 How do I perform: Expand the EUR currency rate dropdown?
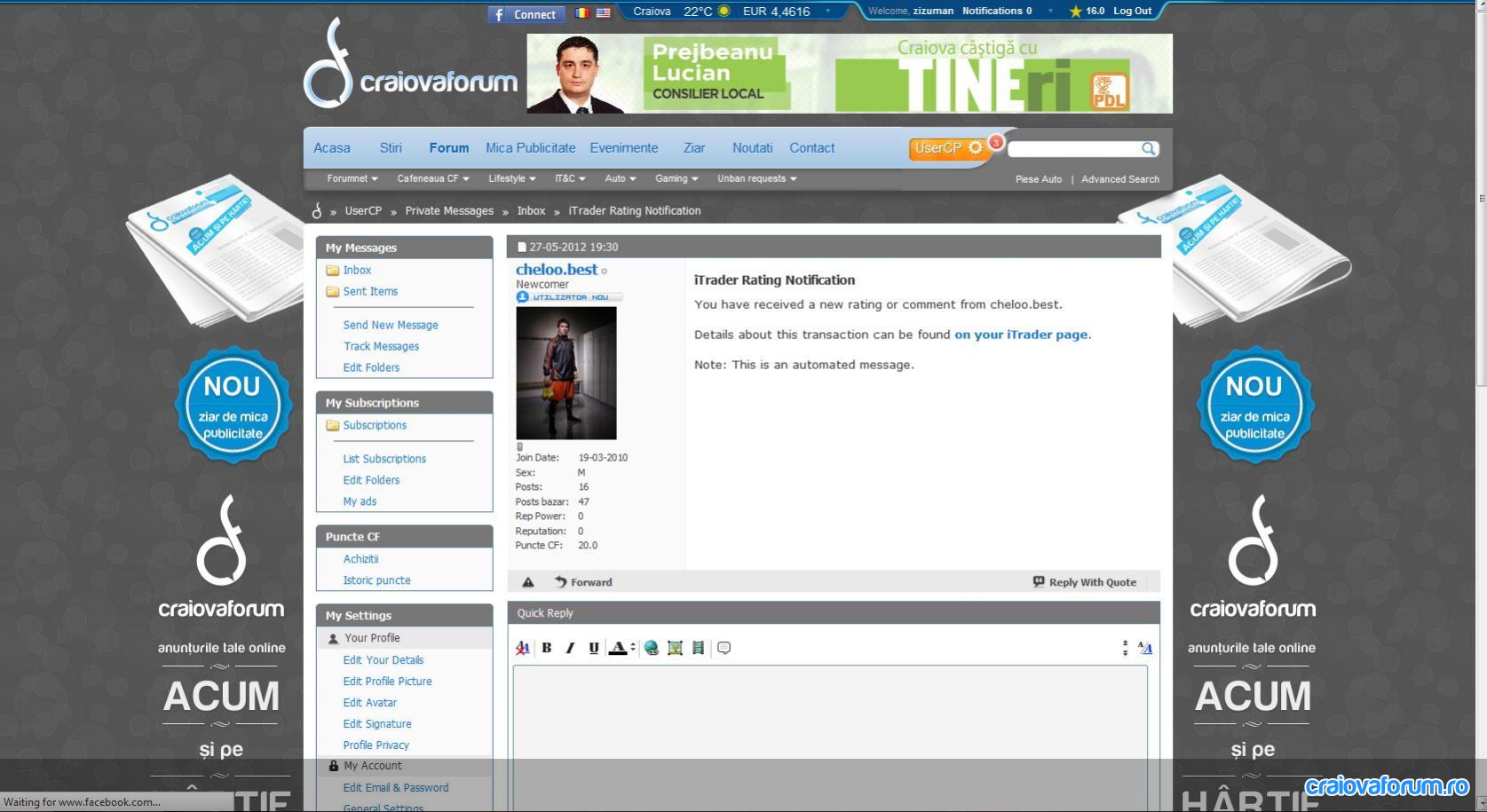[x=828, y=12]
